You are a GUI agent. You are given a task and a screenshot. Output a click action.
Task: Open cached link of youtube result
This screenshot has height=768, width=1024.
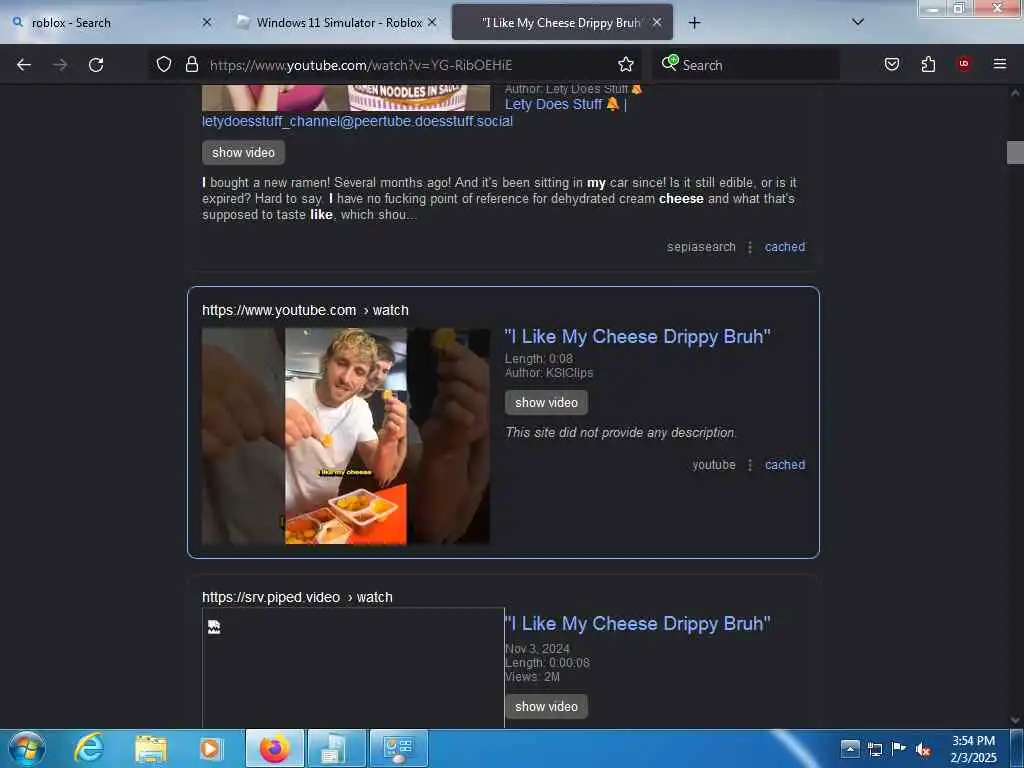coord(785,464)
